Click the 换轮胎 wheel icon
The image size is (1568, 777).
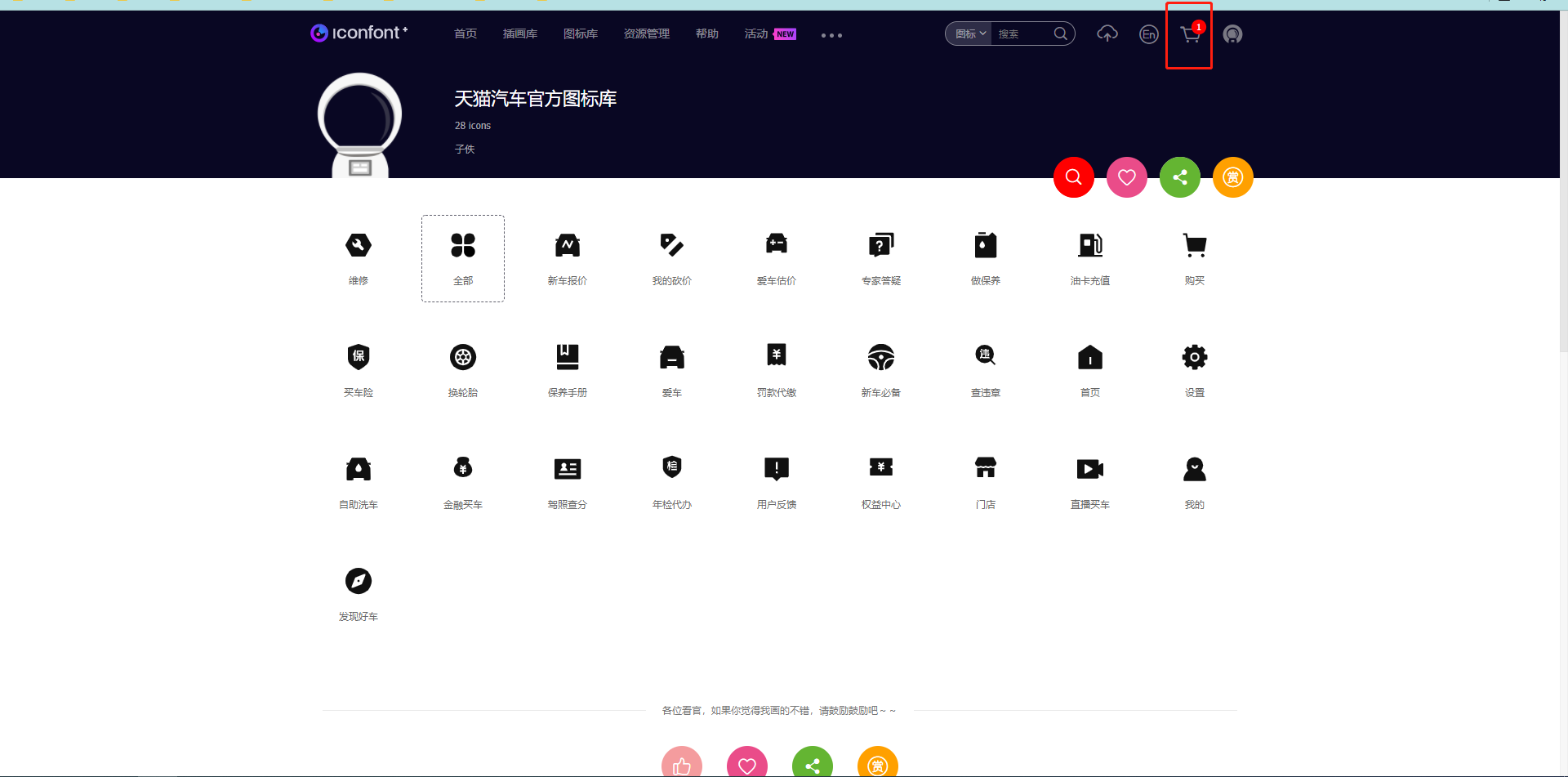463,357
